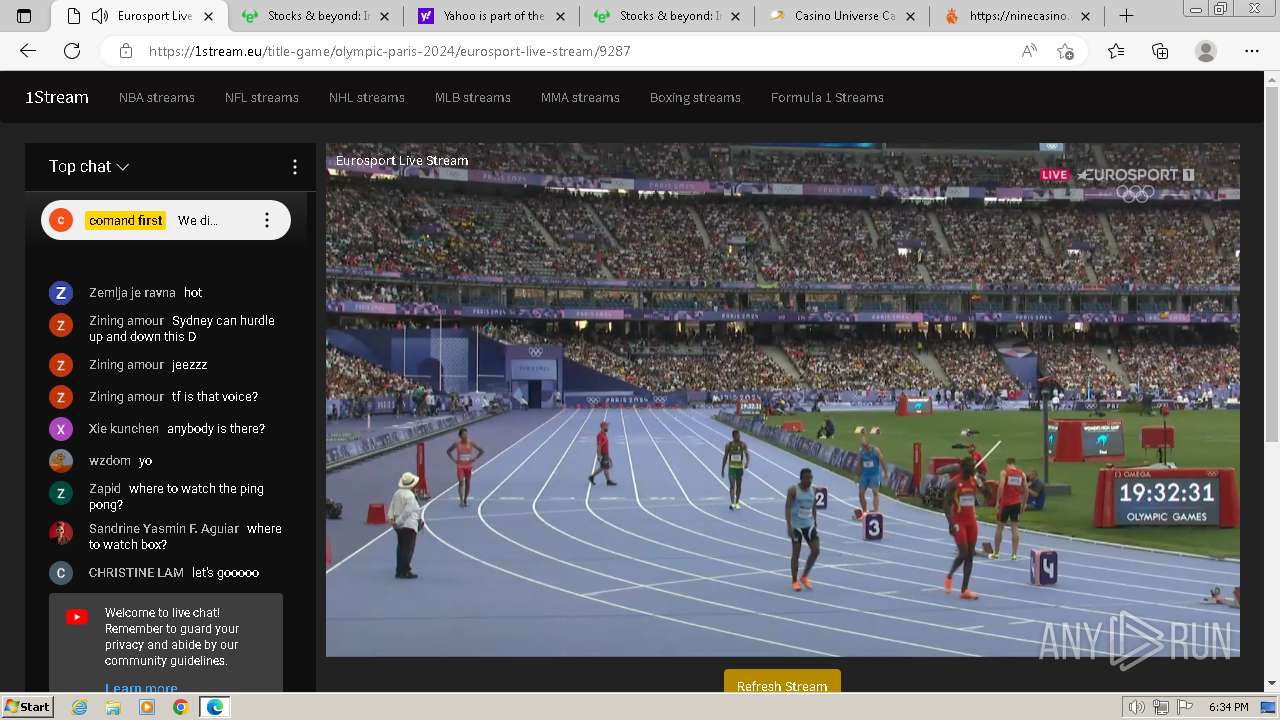Screen dimensions: 1280x720
Task: Open Top chat options menu
Action: 294,167
